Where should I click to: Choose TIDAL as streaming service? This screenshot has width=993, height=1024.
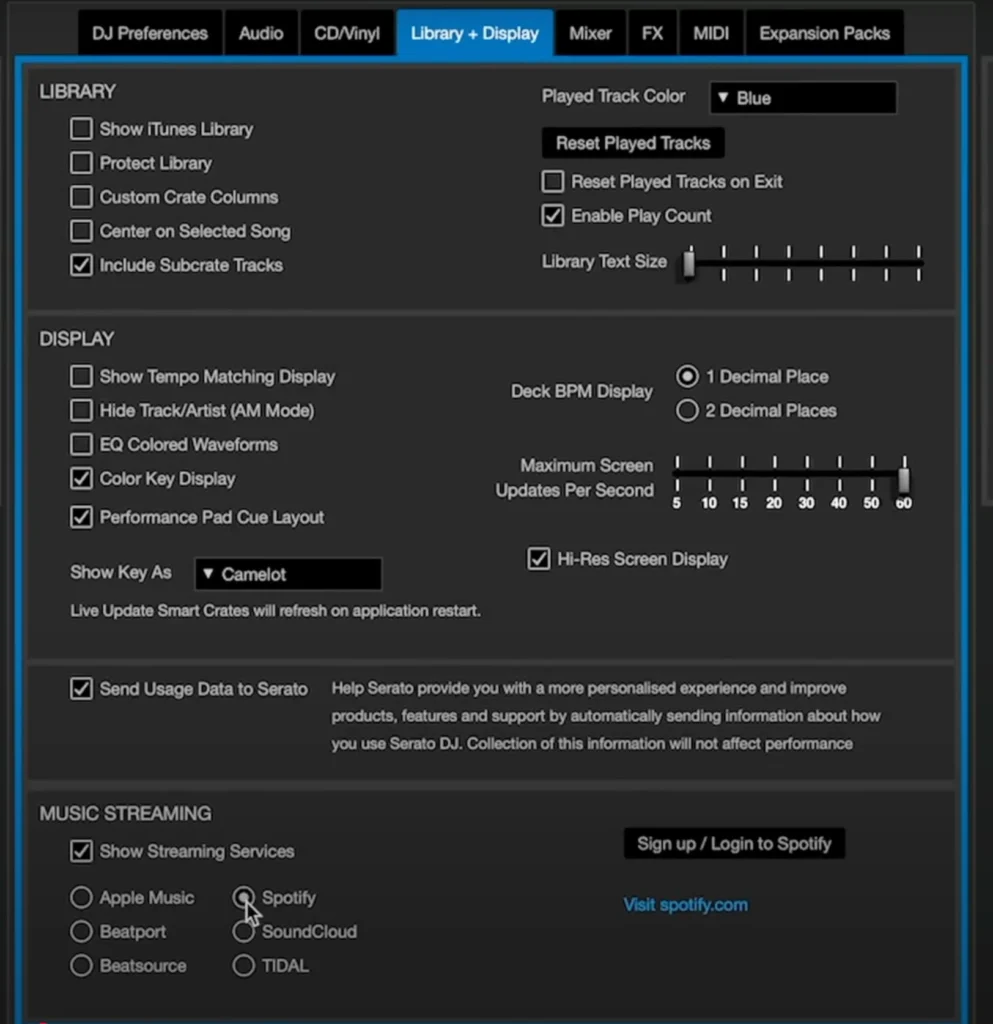click(x=244, y=966)
